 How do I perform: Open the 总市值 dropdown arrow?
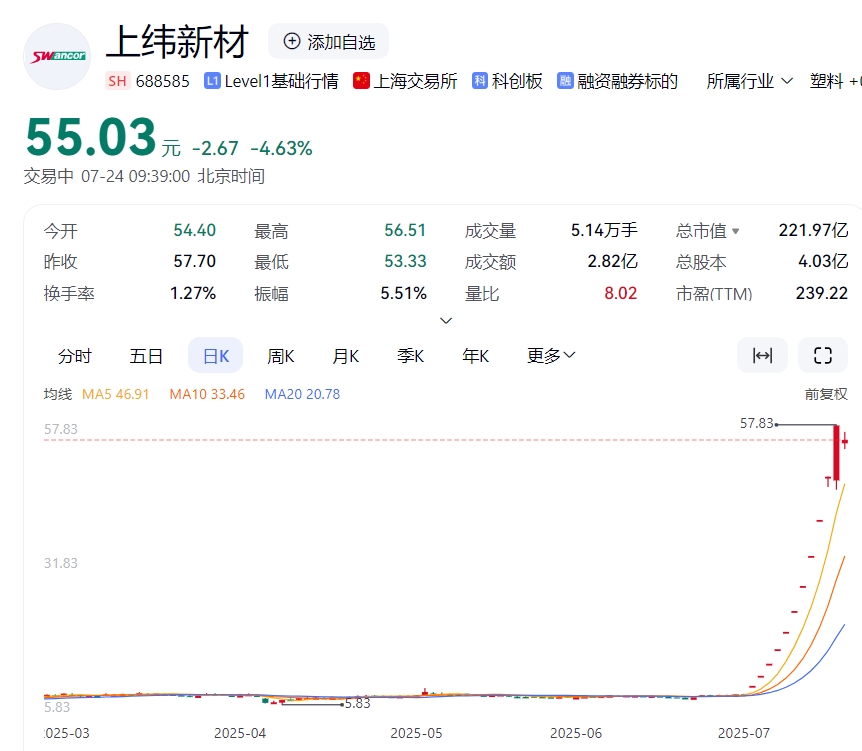click(x=736, y=231)
